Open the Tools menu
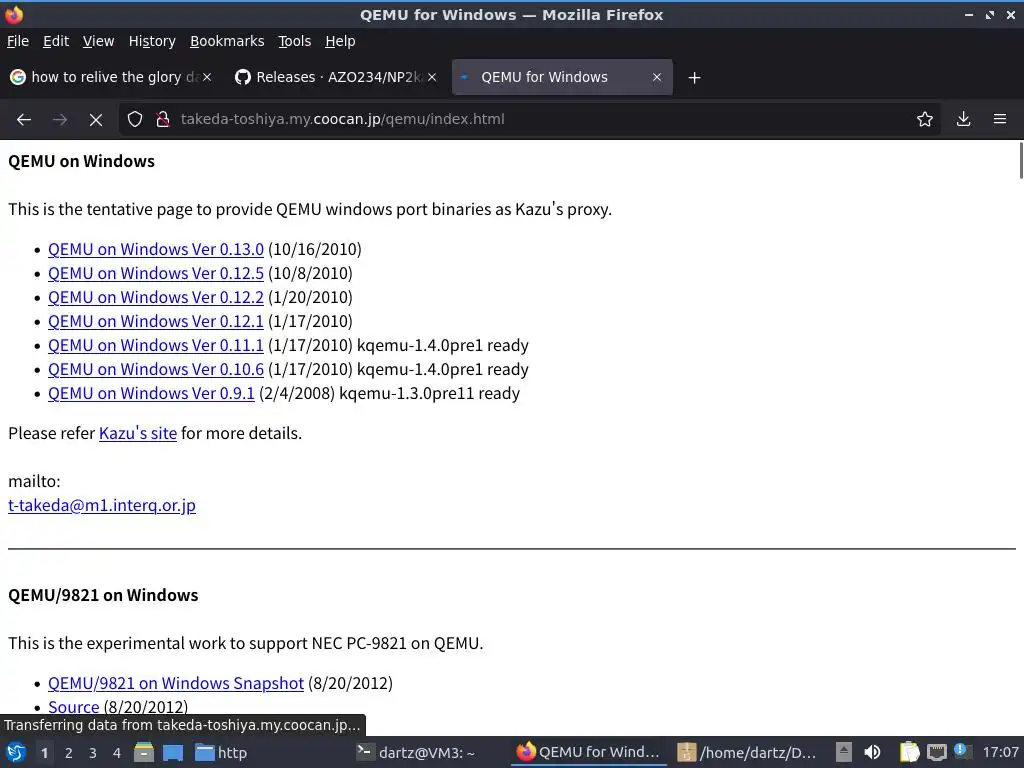The image size is (1024, 768). click(x=295, y=41)
